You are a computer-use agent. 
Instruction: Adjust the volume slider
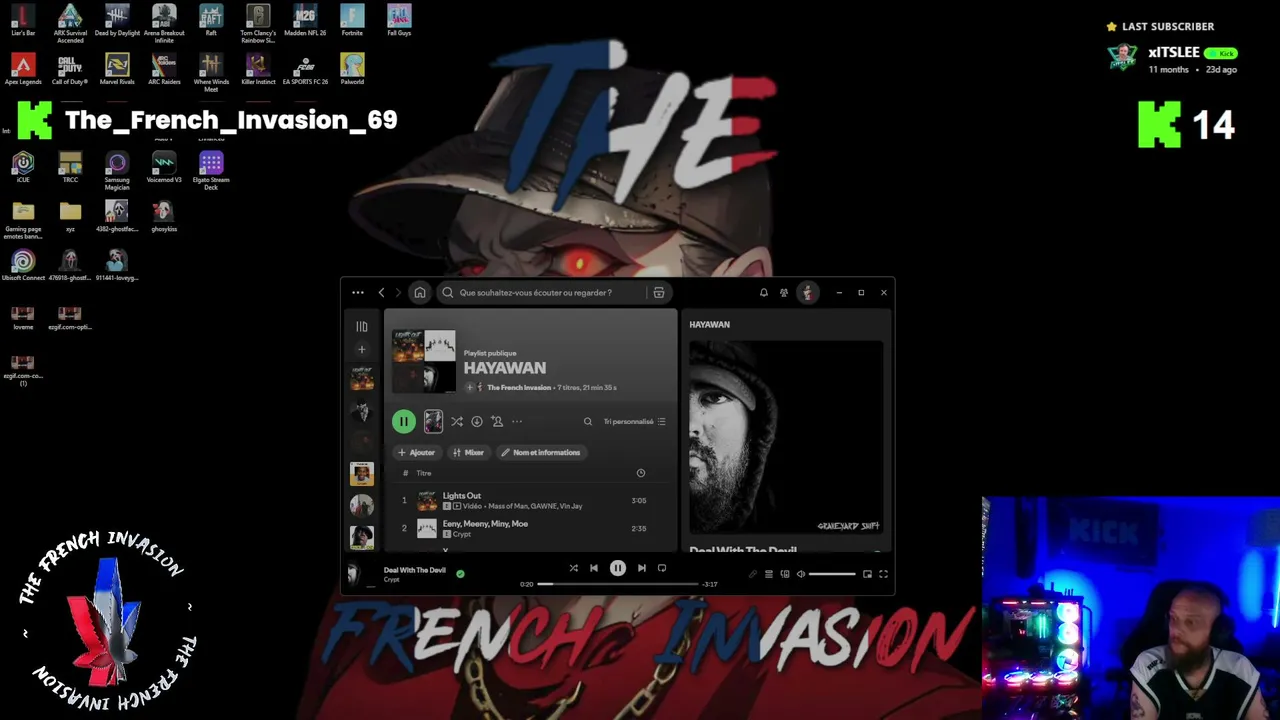point(832,574)
